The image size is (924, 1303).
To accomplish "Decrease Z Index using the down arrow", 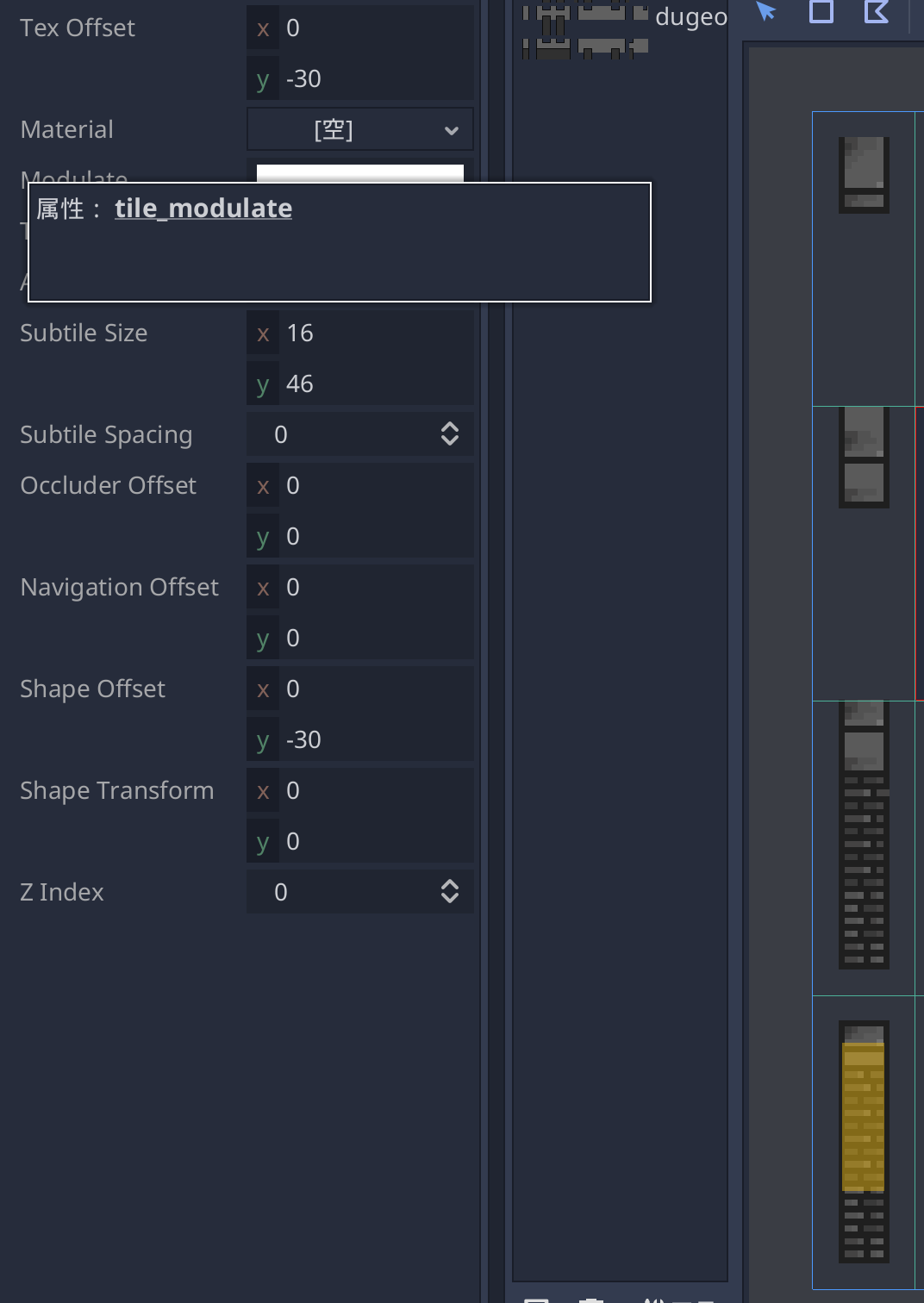I will [x=450, y=898].
